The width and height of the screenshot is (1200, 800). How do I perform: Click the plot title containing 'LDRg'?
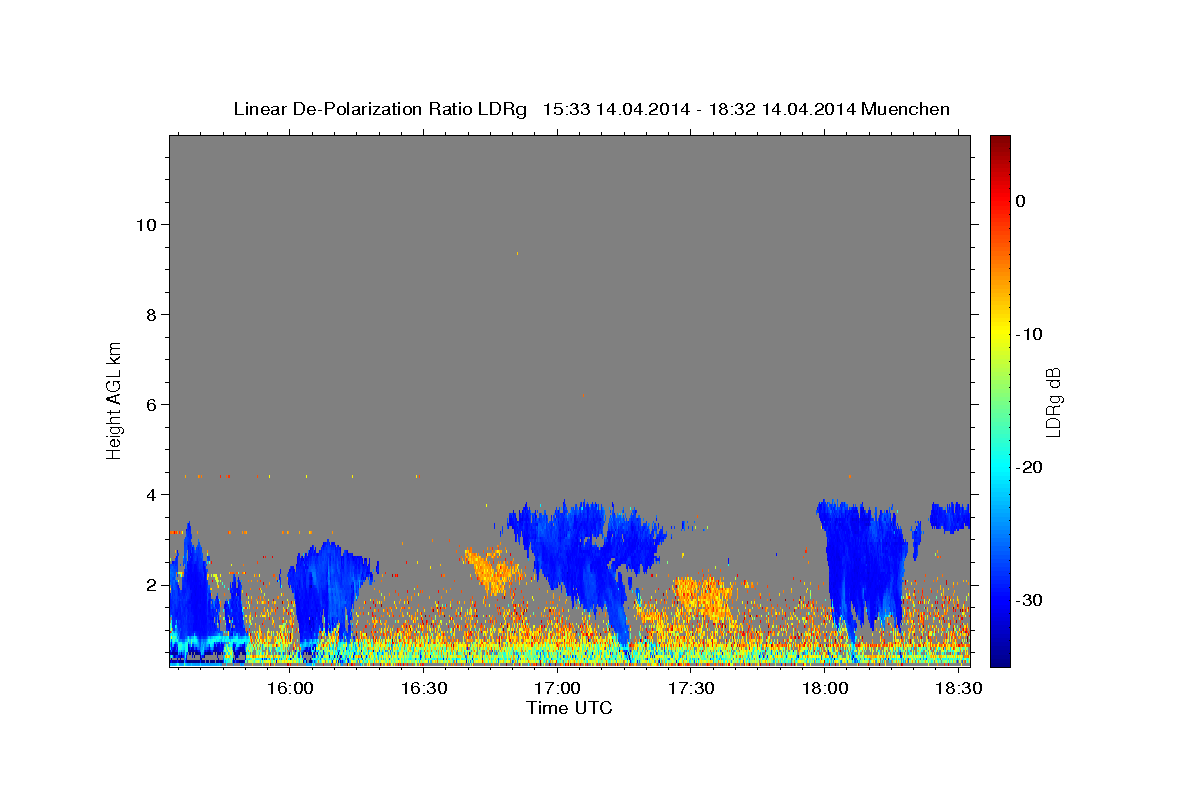tap(591, 109)
